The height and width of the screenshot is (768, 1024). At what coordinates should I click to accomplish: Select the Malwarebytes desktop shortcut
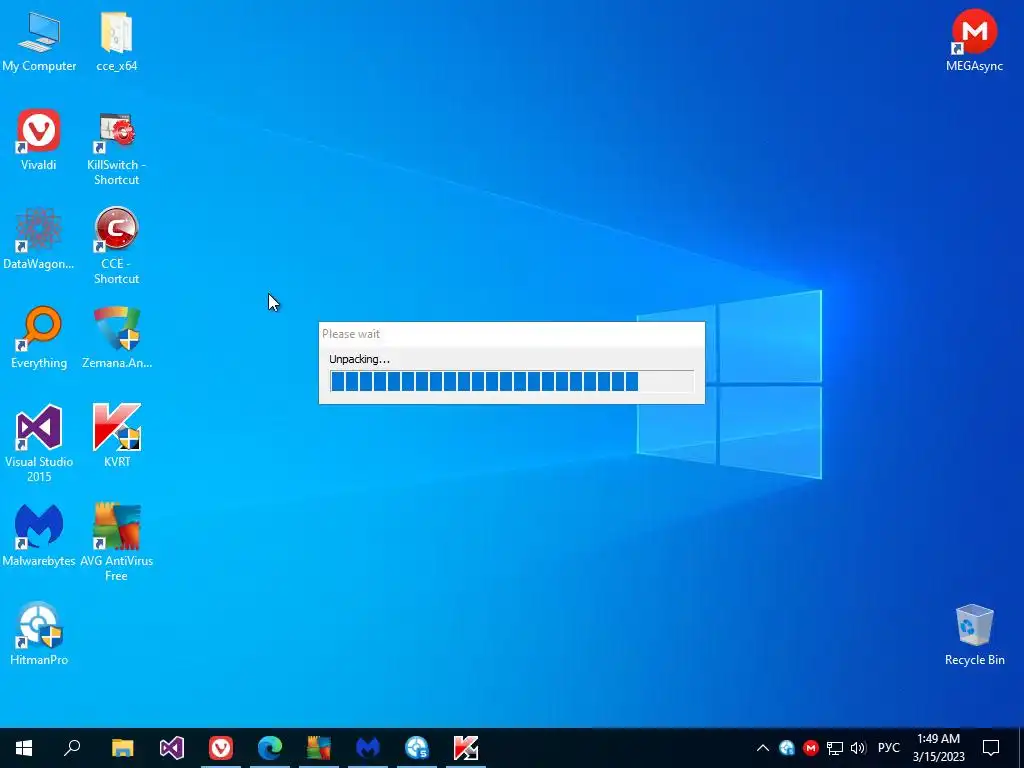click(x=39, y=536)
